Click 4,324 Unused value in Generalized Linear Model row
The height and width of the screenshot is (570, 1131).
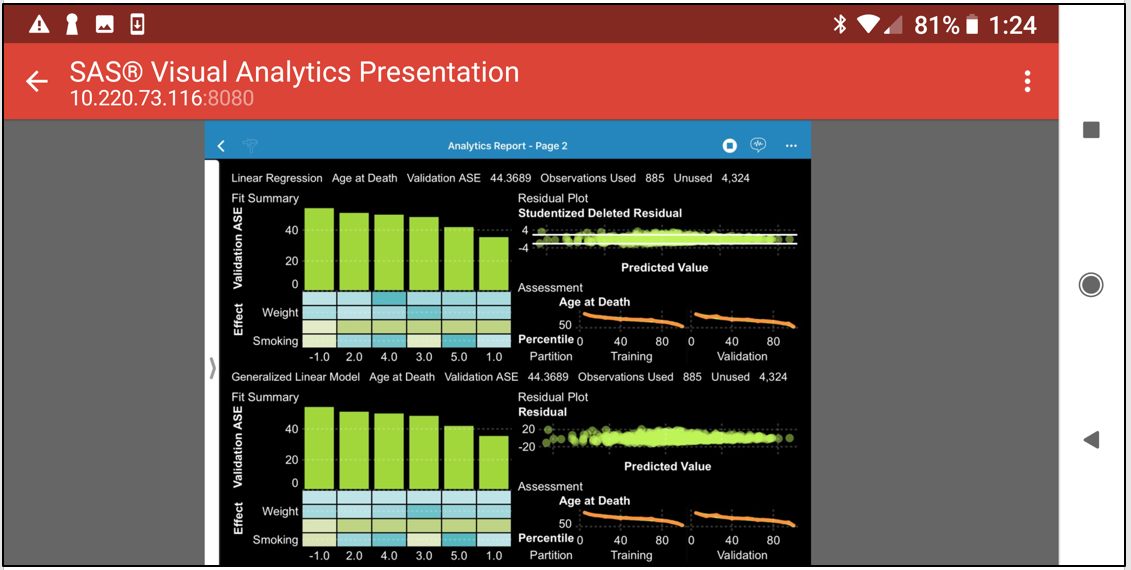click(x=773, y=377)
